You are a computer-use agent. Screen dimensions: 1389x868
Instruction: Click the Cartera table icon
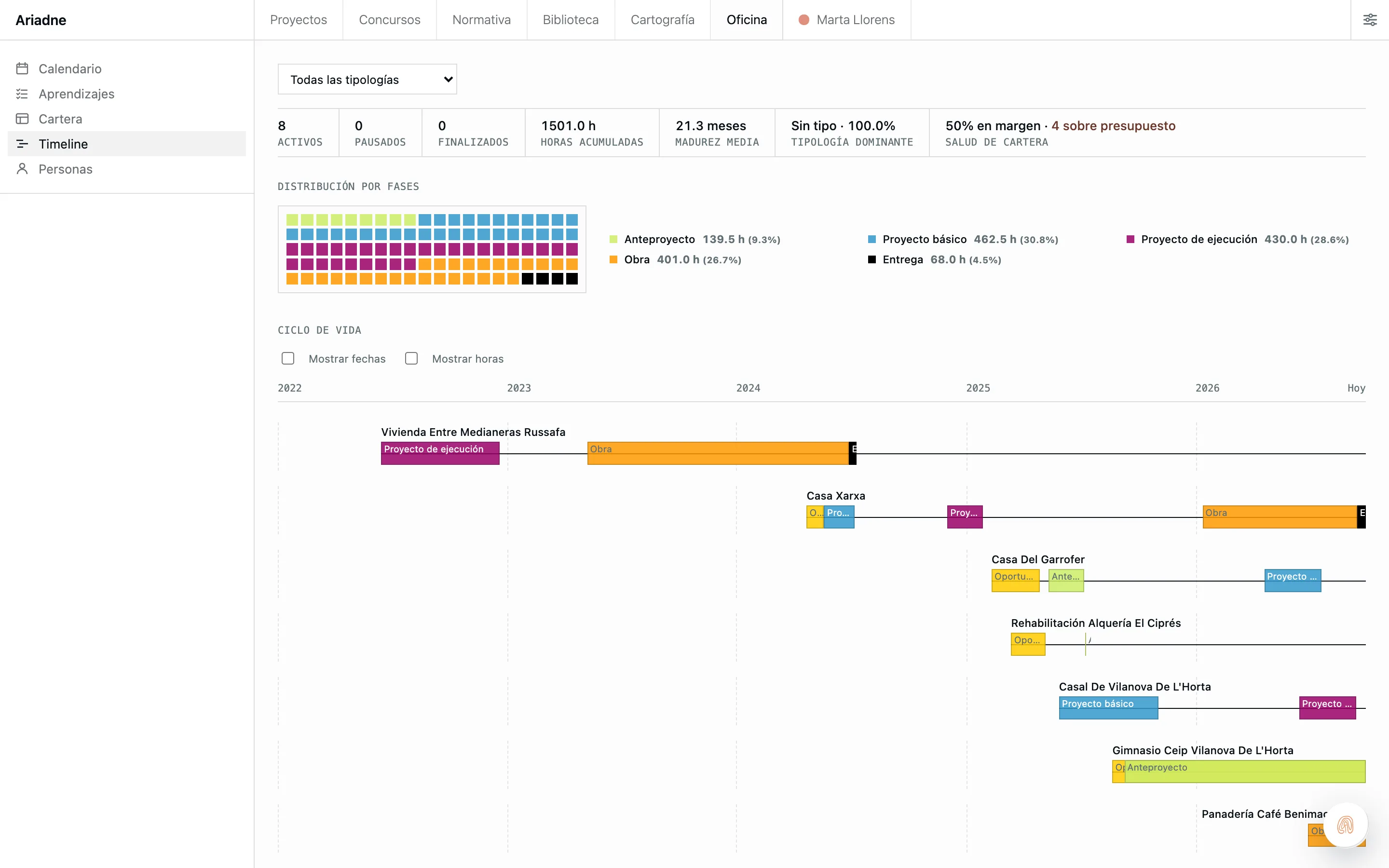[x=22, y=119]
